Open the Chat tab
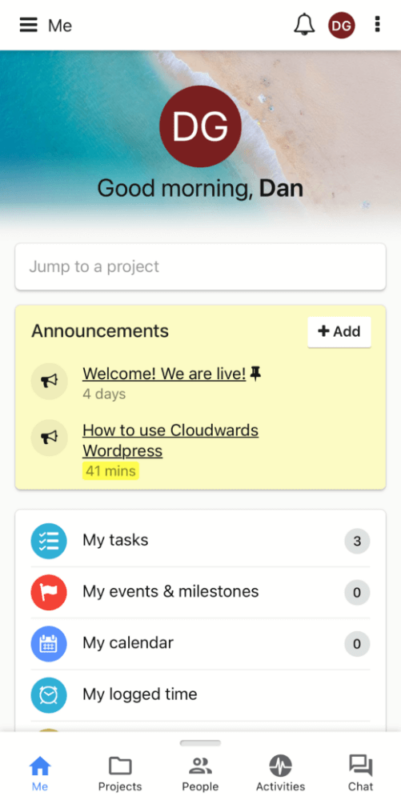Screen dimensions: 401x800 coord(361,773)
